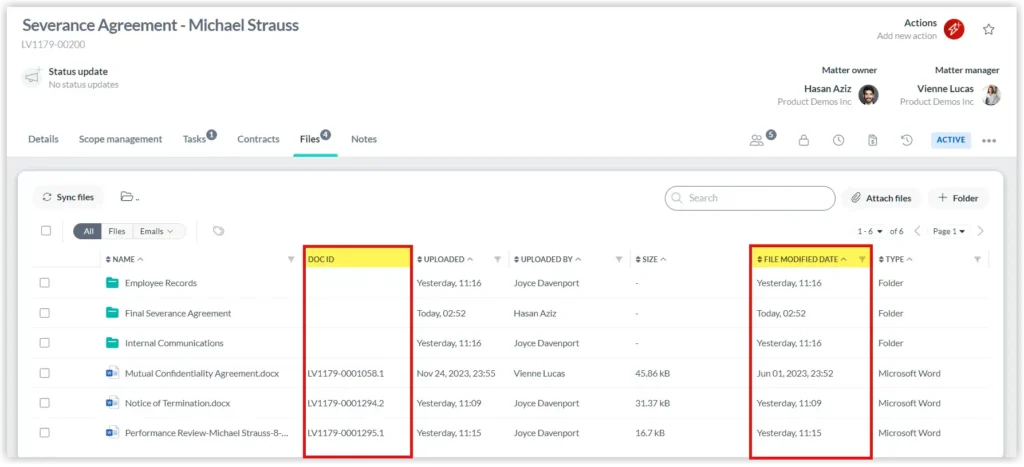The image size is (1024, 467).
Task: Check the box for Notice of Termination.docx
Action: [x=45, y=403]
